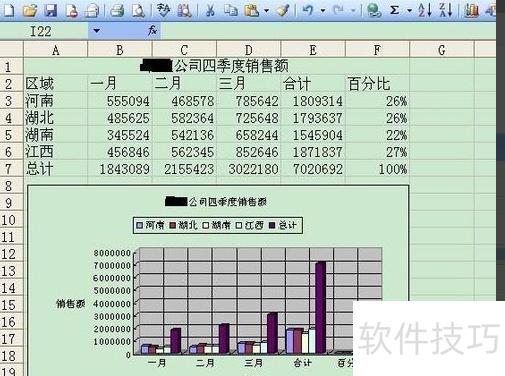
Task: Apply AutoSum sigma function
Action: click(395, 10)
